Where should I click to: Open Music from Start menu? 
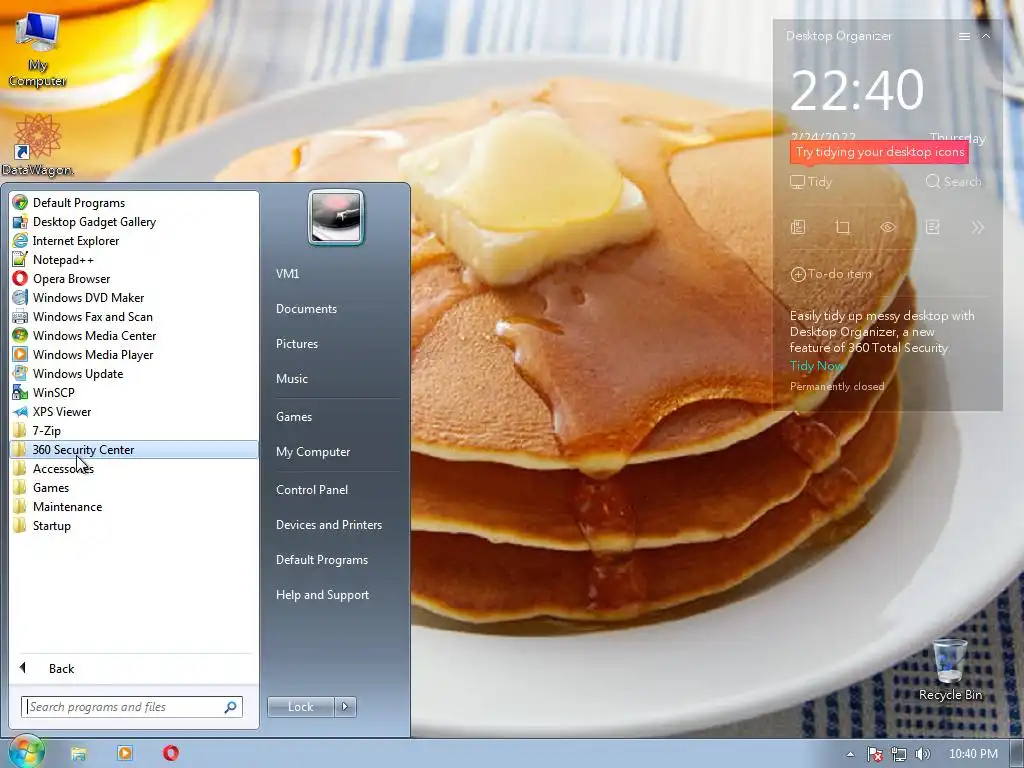pyautogui.click(x=291, y=379)
